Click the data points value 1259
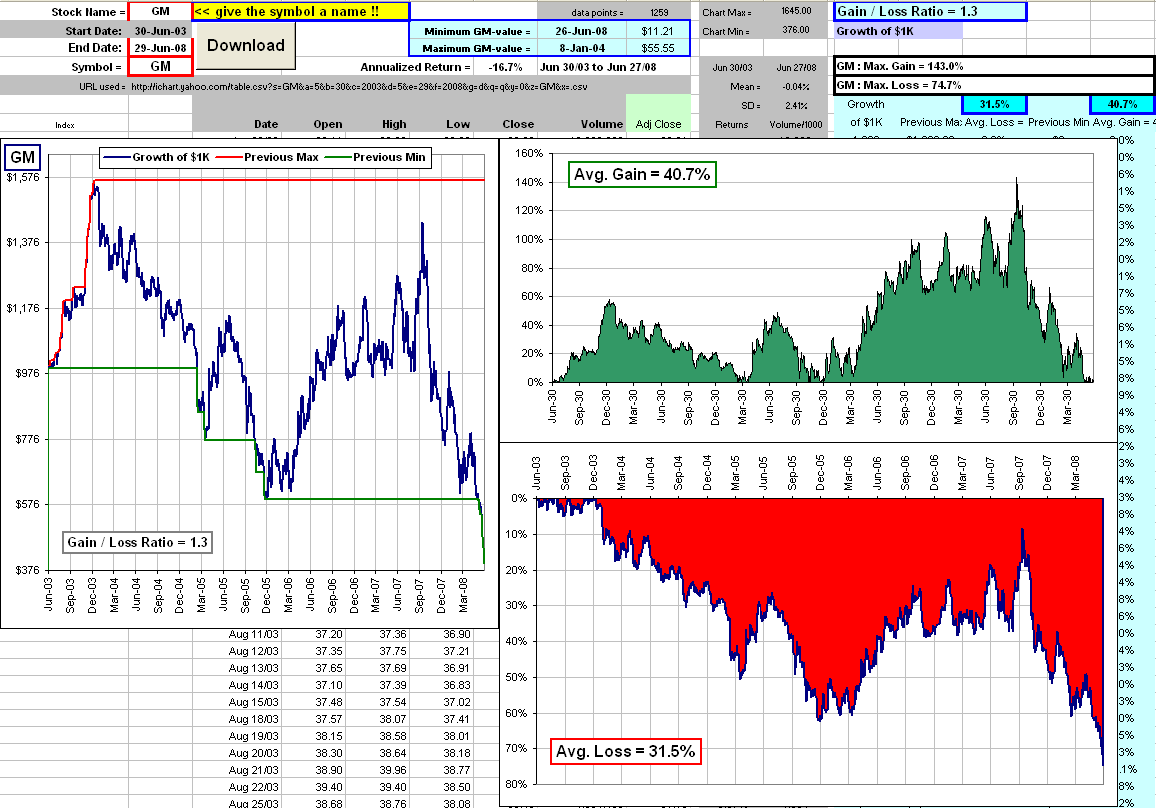The width and height of the screenshot is (1156, 808). tap(659, 13)
